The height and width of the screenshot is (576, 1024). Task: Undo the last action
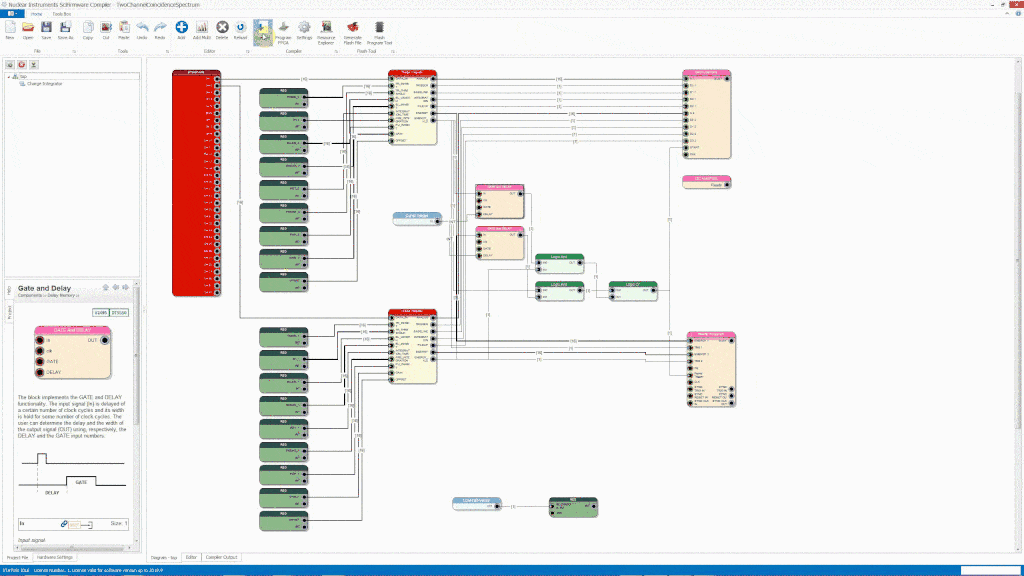coord(142,30)
